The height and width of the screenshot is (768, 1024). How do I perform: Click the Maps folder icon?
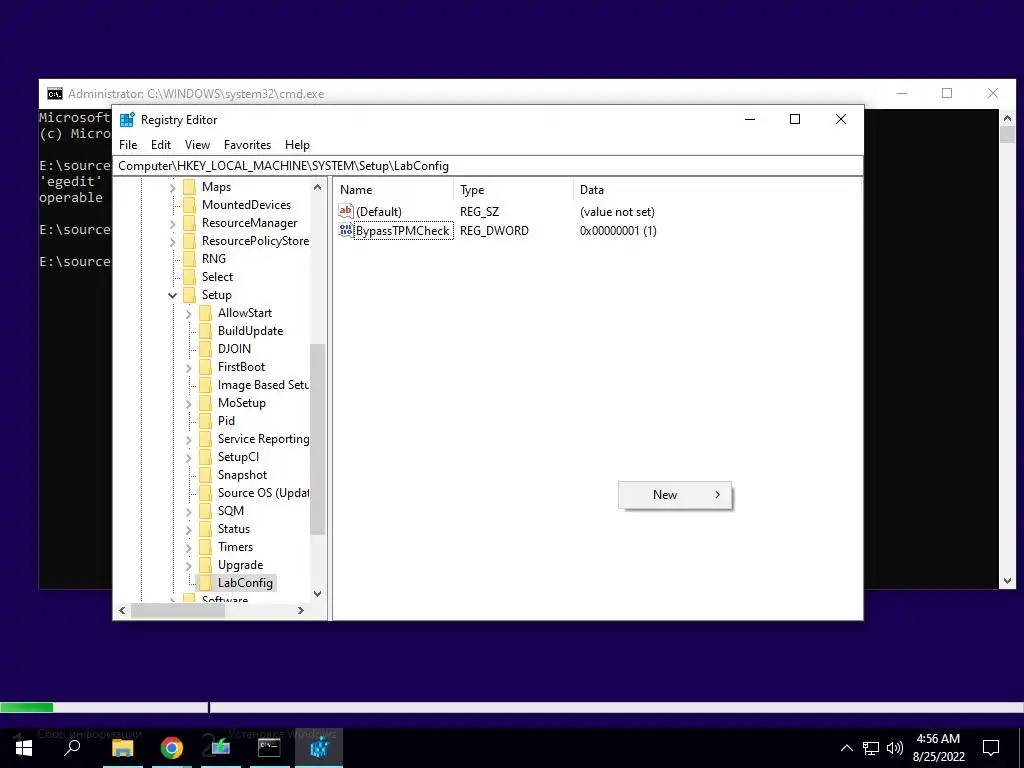(x=189, y=187)
